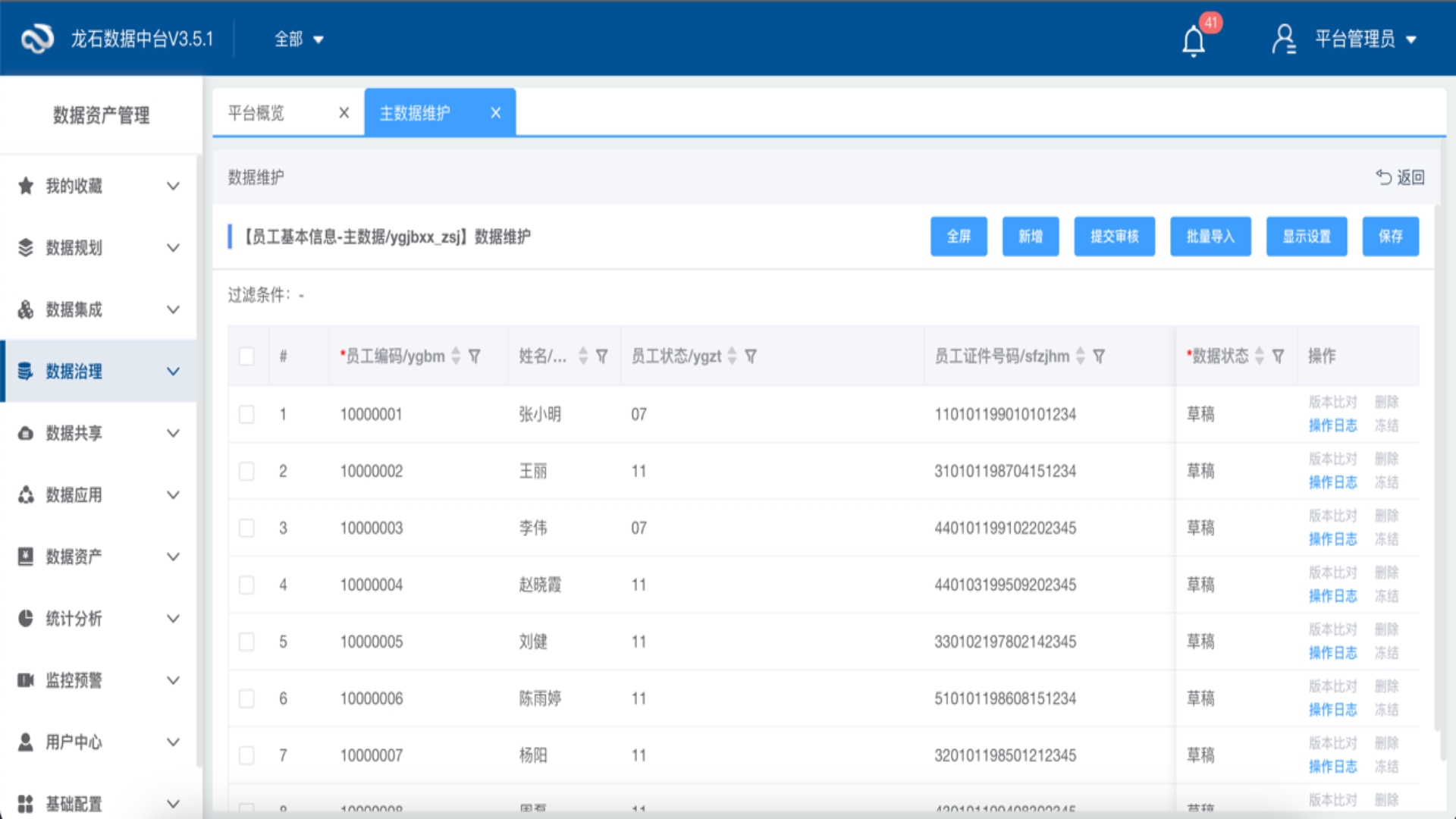Click the 返回 back arrow icon
This screenshot has width=1456, height=819.
pyautogui.click(x=1383, y=177)
